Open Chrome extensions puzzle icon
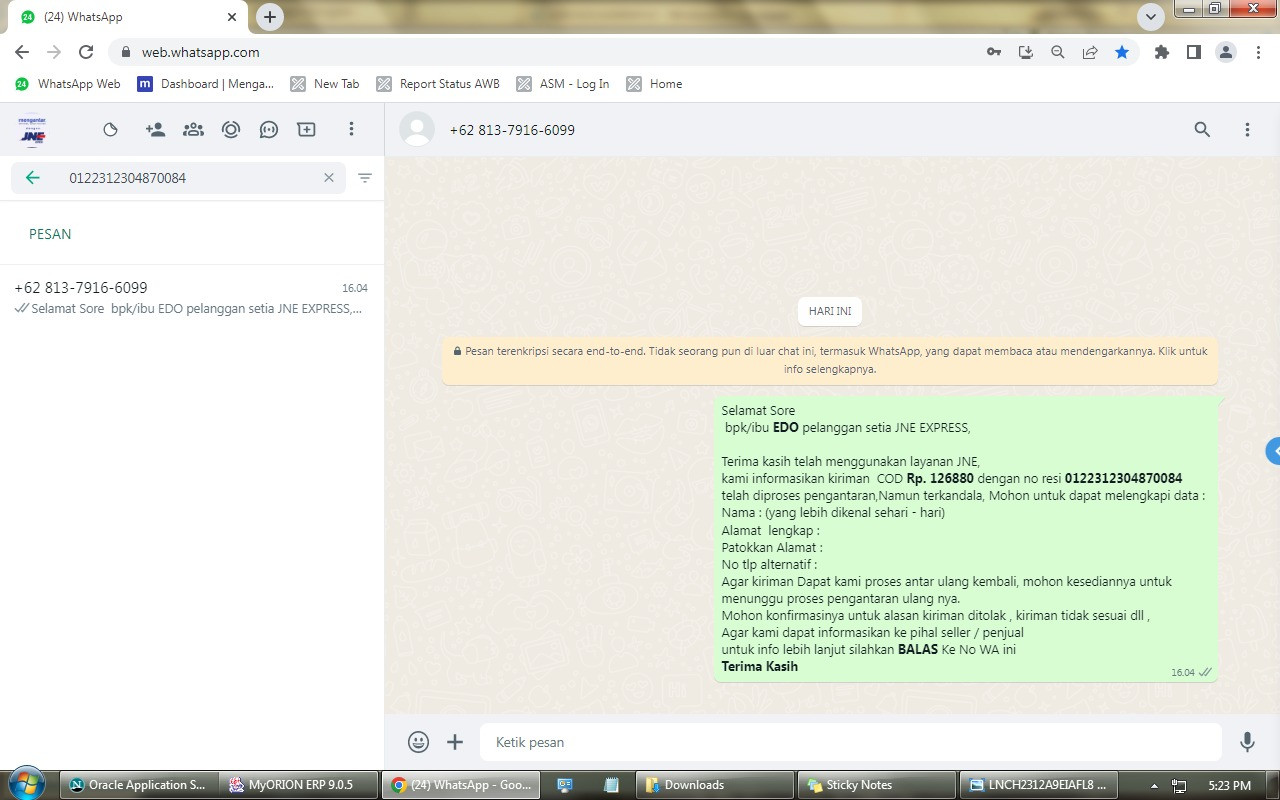Image resolution: width=1280 pixels, height=800 pixels. (x=1162, y=52)
